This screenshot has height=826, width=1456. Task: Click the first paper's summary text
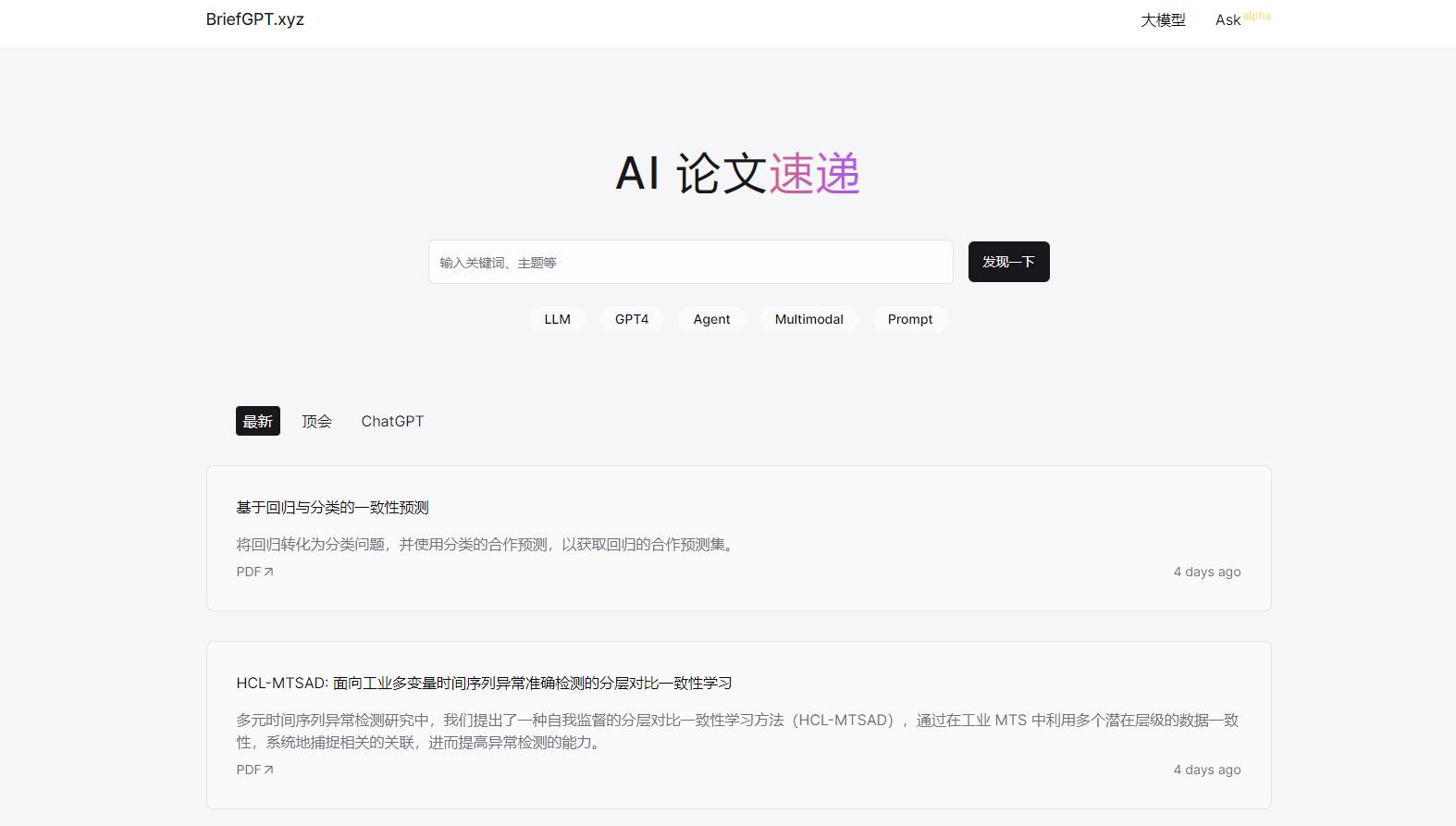[487, 545]
